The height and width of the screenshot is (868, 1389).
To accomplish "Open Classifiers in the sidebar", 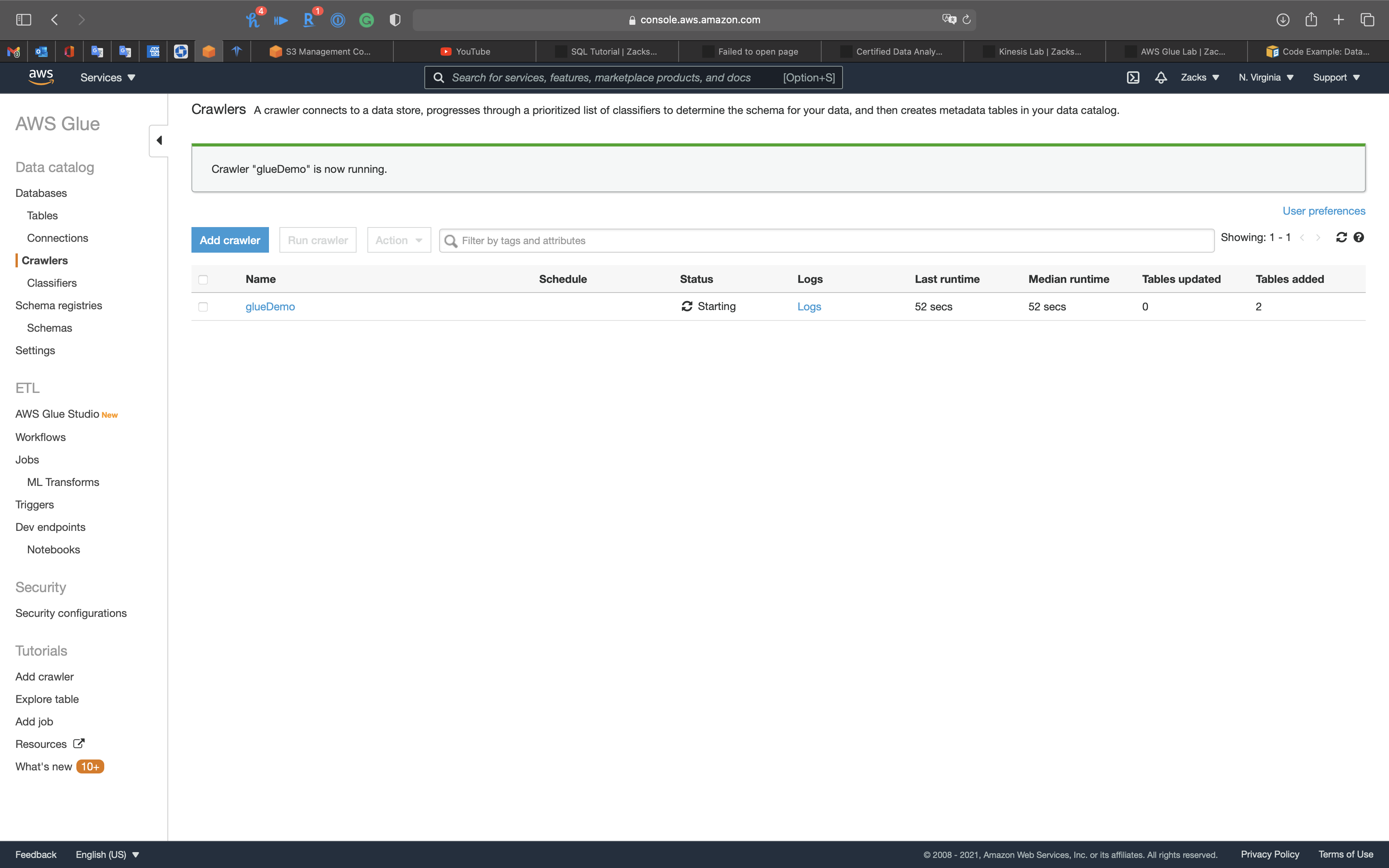I will click(52, 283).
